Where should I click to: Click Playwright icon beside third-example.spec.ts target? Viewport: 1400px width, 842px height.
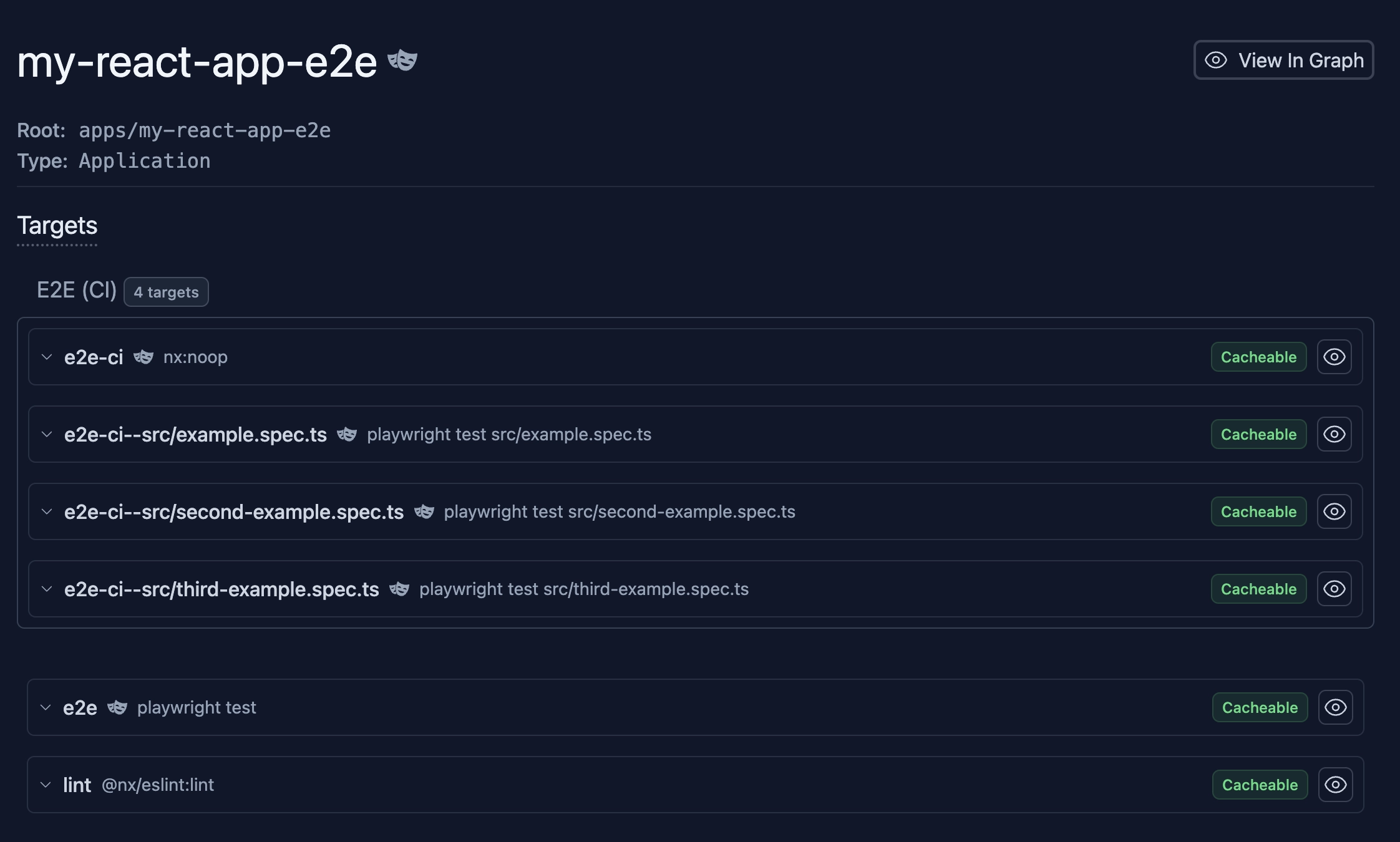coord(399,589)
